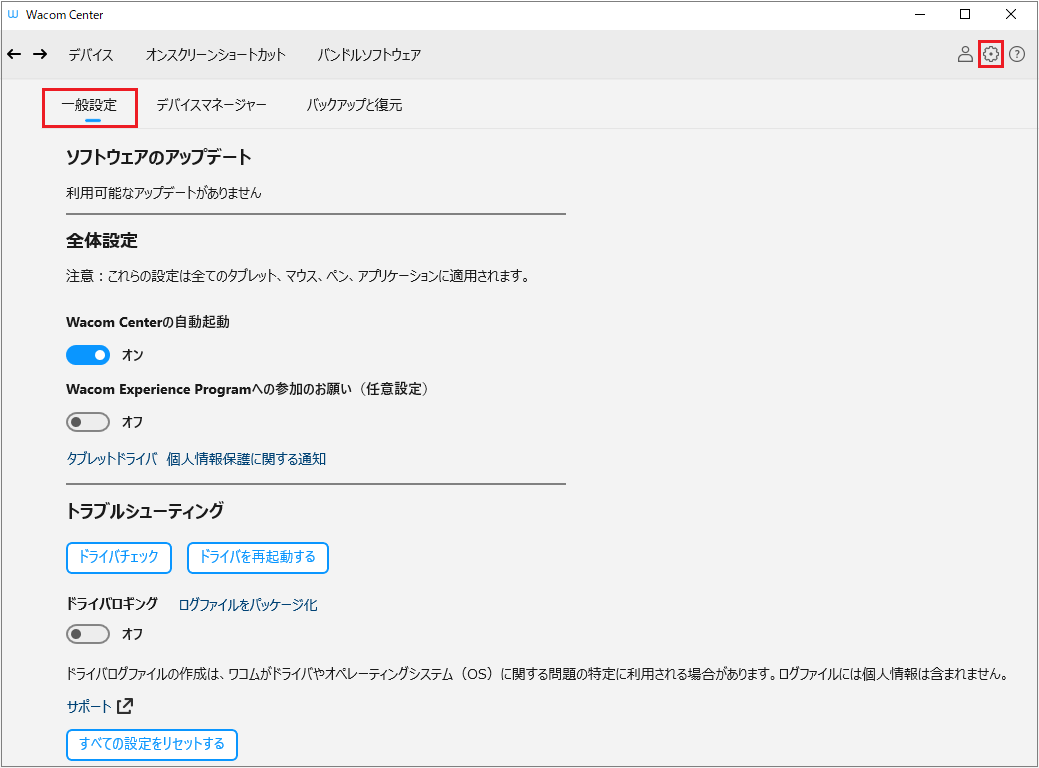Click すべての設定をリセットする button

pyautogui.click(x=152, y=745)
